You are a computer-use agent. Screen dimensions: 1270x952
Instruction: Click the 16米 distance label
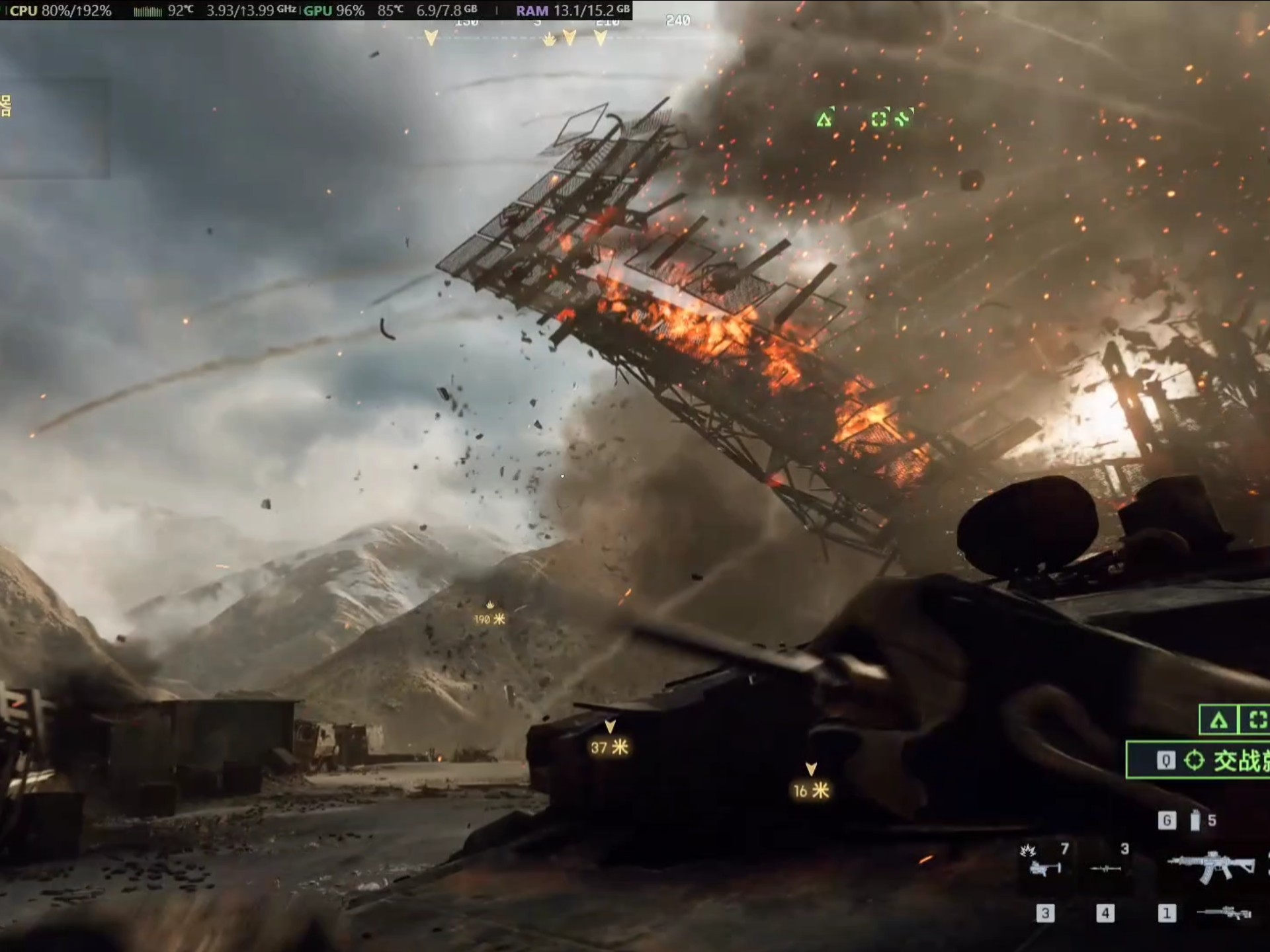click(x=811, y=791)
